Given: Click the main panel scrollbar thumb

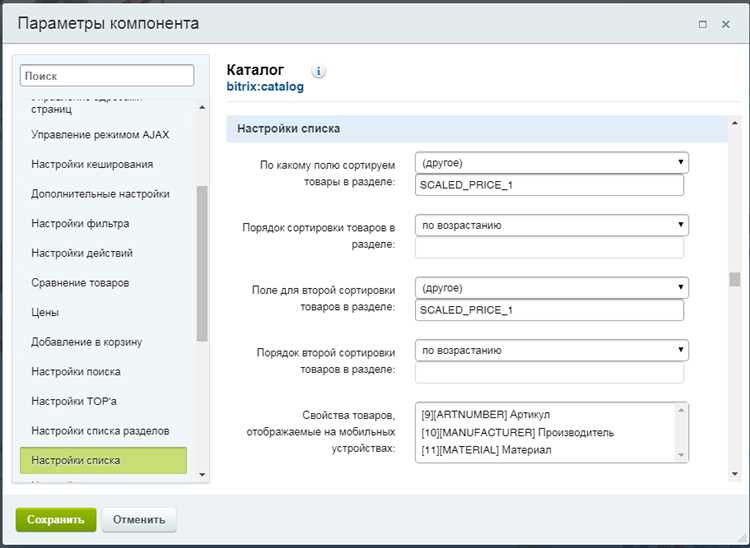Looking at the screenshot, I should [735, 279].
